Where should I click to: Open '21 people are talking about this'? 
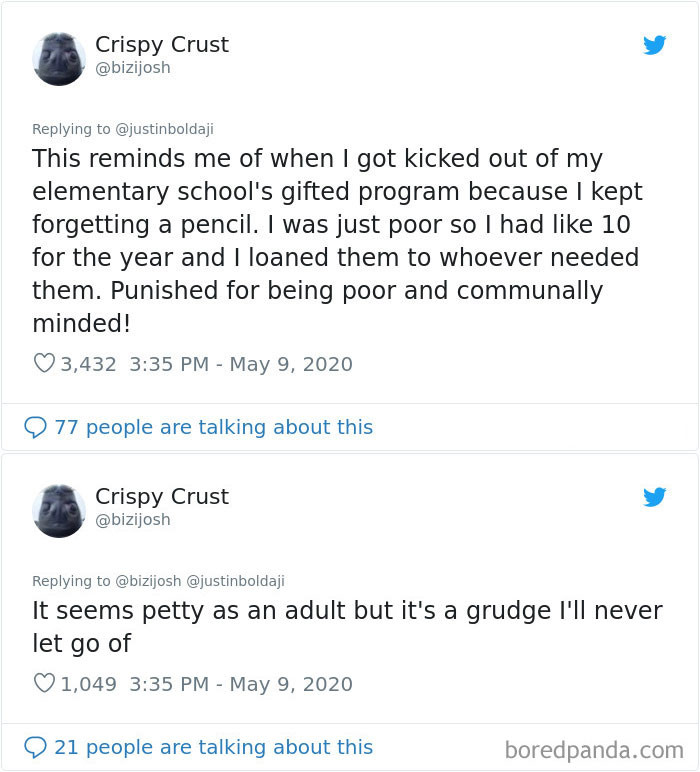click(x=213, y=748)
